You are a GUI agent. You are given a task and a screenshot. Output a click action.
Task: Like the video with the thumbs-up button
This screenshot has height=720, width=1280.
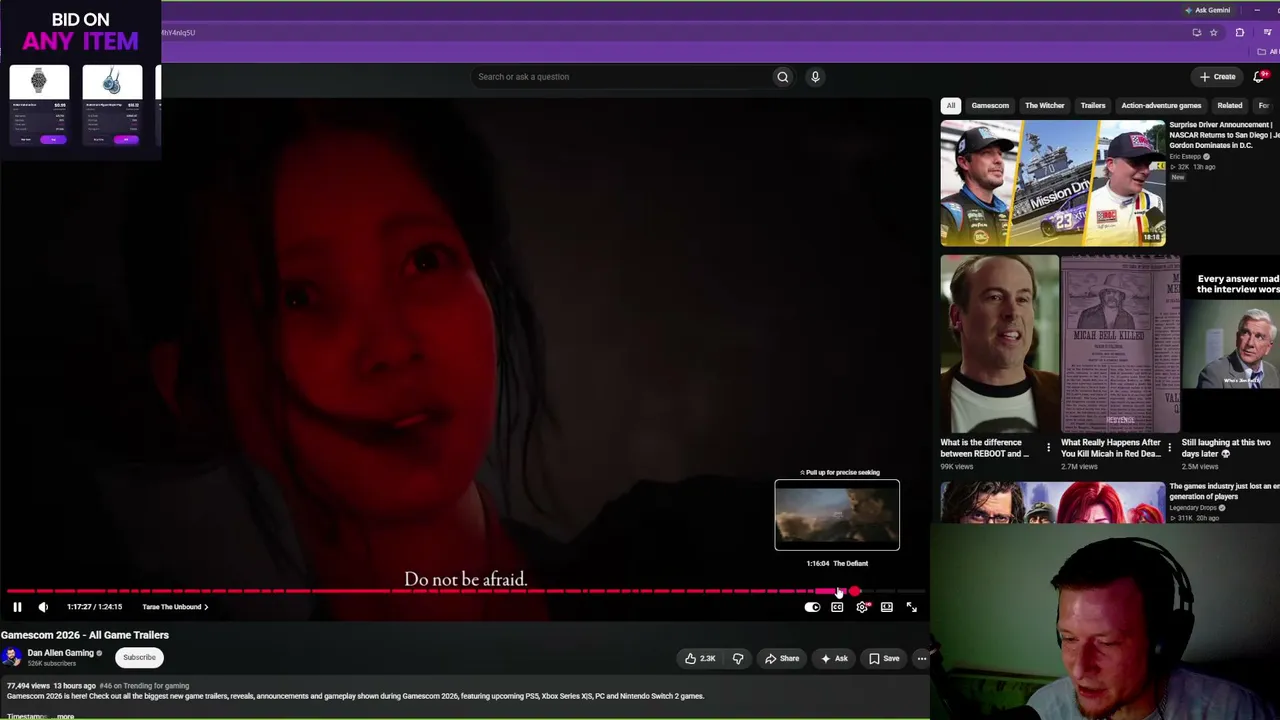(x=700, y=658)
